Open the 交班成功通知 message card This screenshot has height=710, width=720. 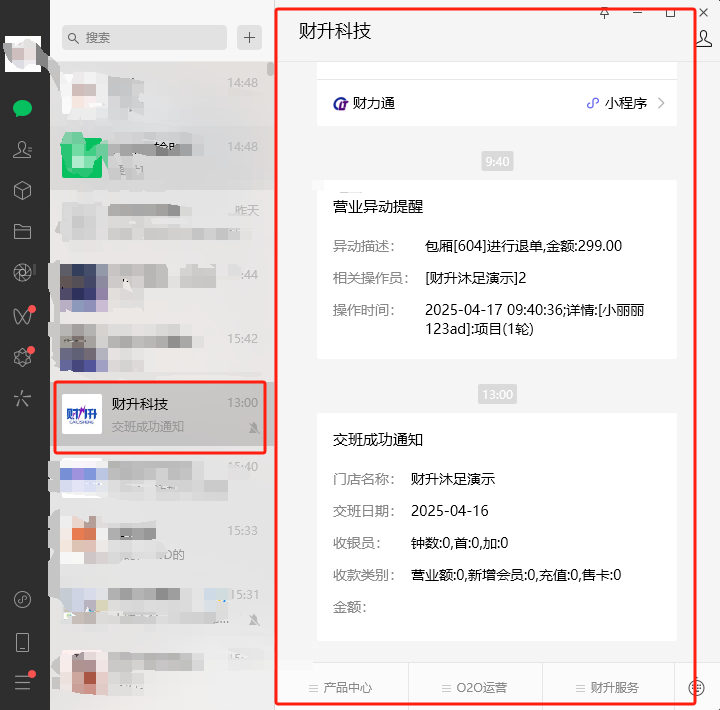tap(496, 527)
